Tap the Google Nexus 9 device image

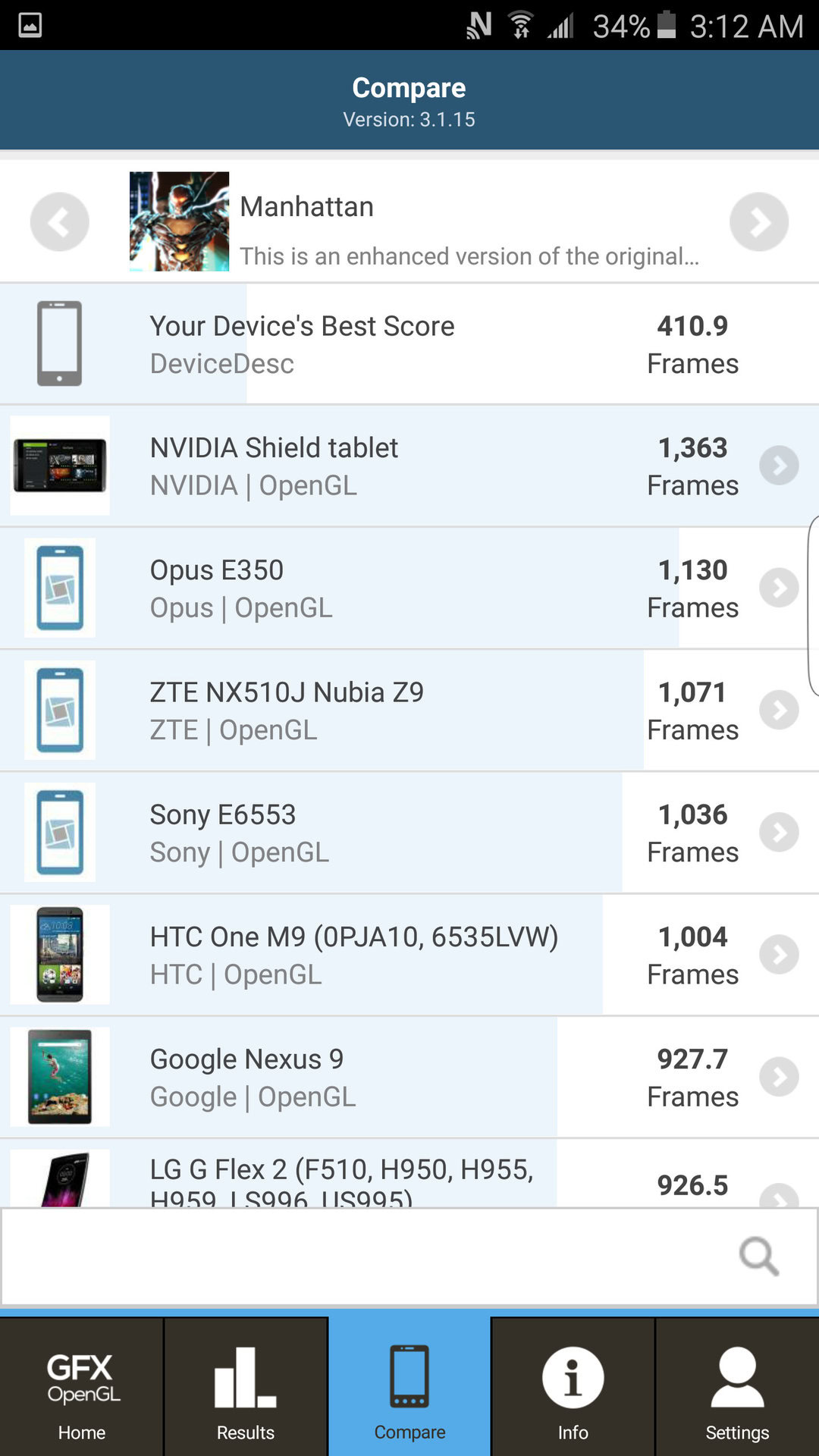(60, 1076)
